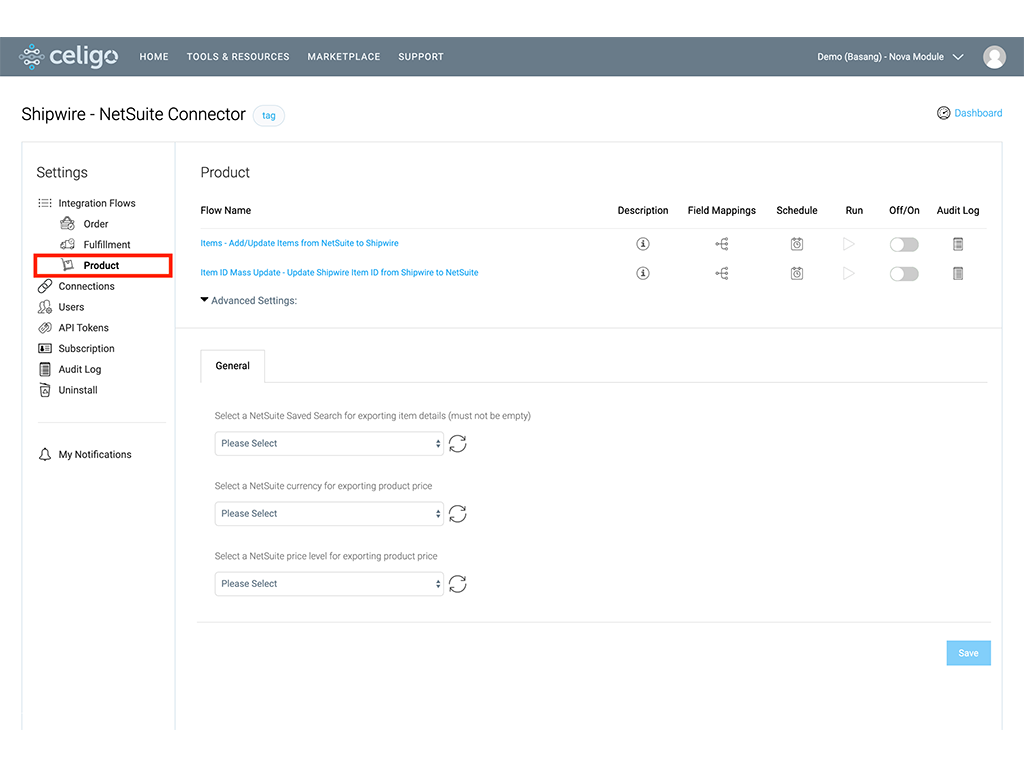Click the API Tokens icon

click(x=44, y=328)
